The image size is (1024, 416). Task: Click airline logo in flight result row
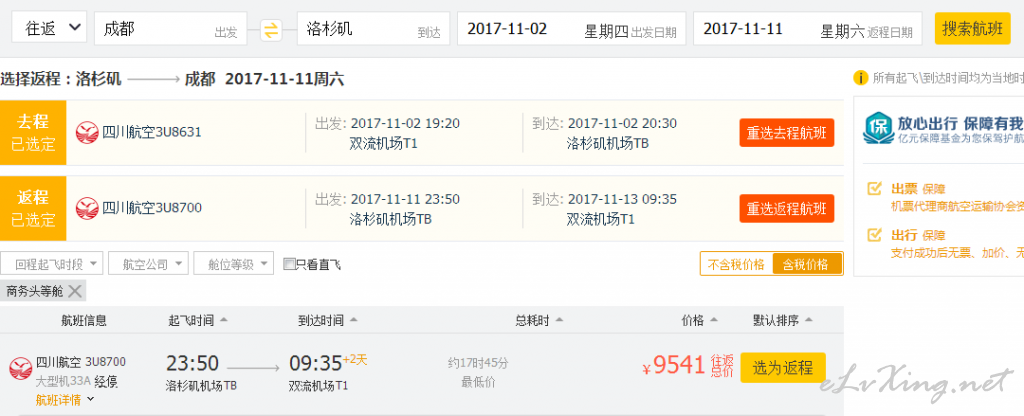(x=21, y=368)
